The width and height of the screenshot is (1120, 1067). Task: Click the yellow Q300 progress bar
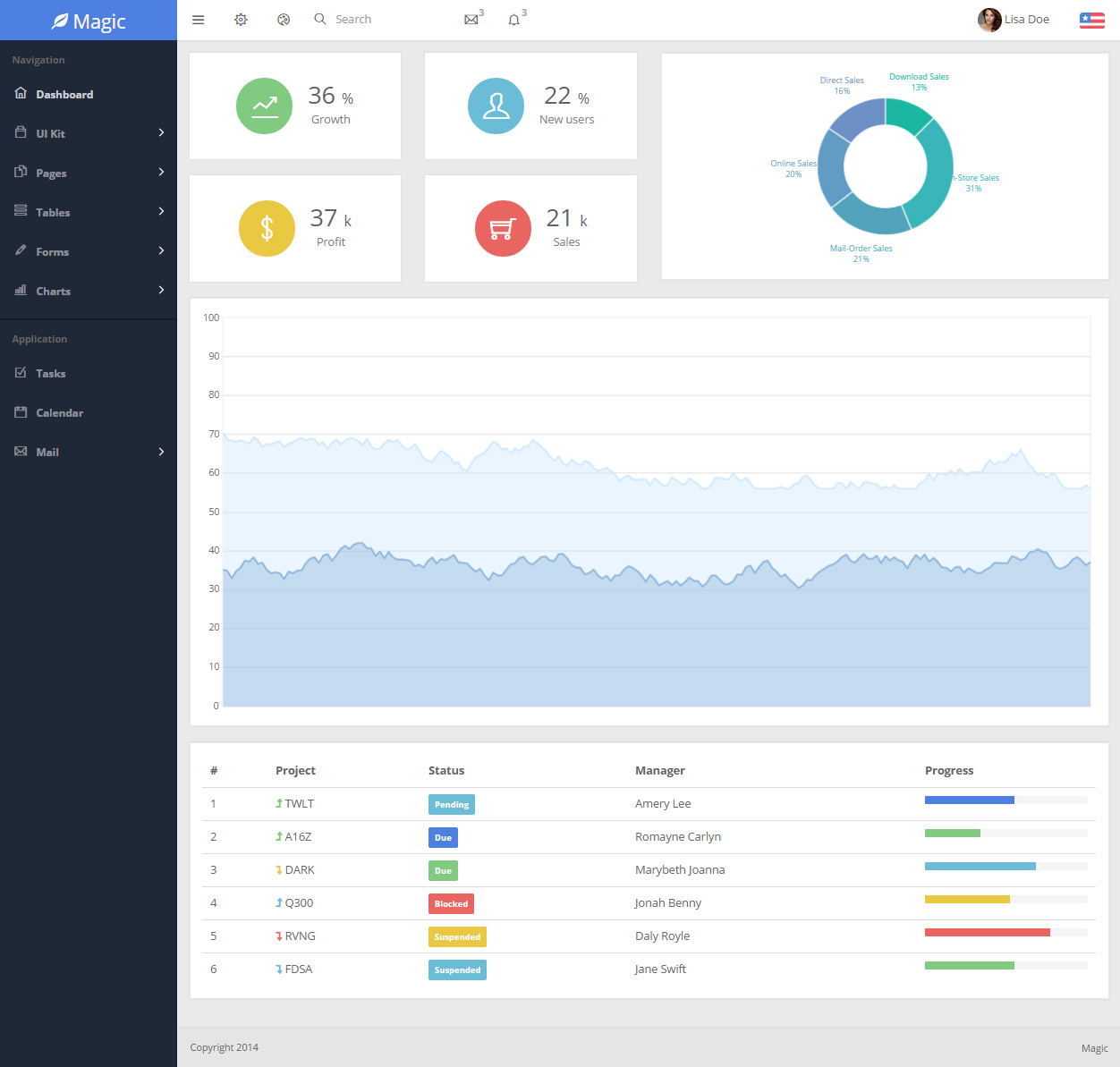click(x=967, y=899)
